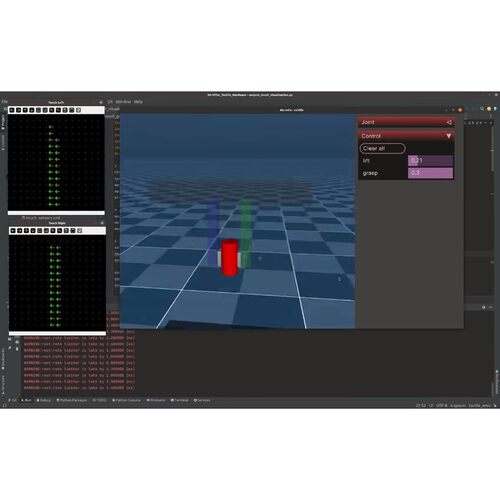This screenshot has height=500, width=500.
Task: Open the File menu
Action: pos(5,101)
